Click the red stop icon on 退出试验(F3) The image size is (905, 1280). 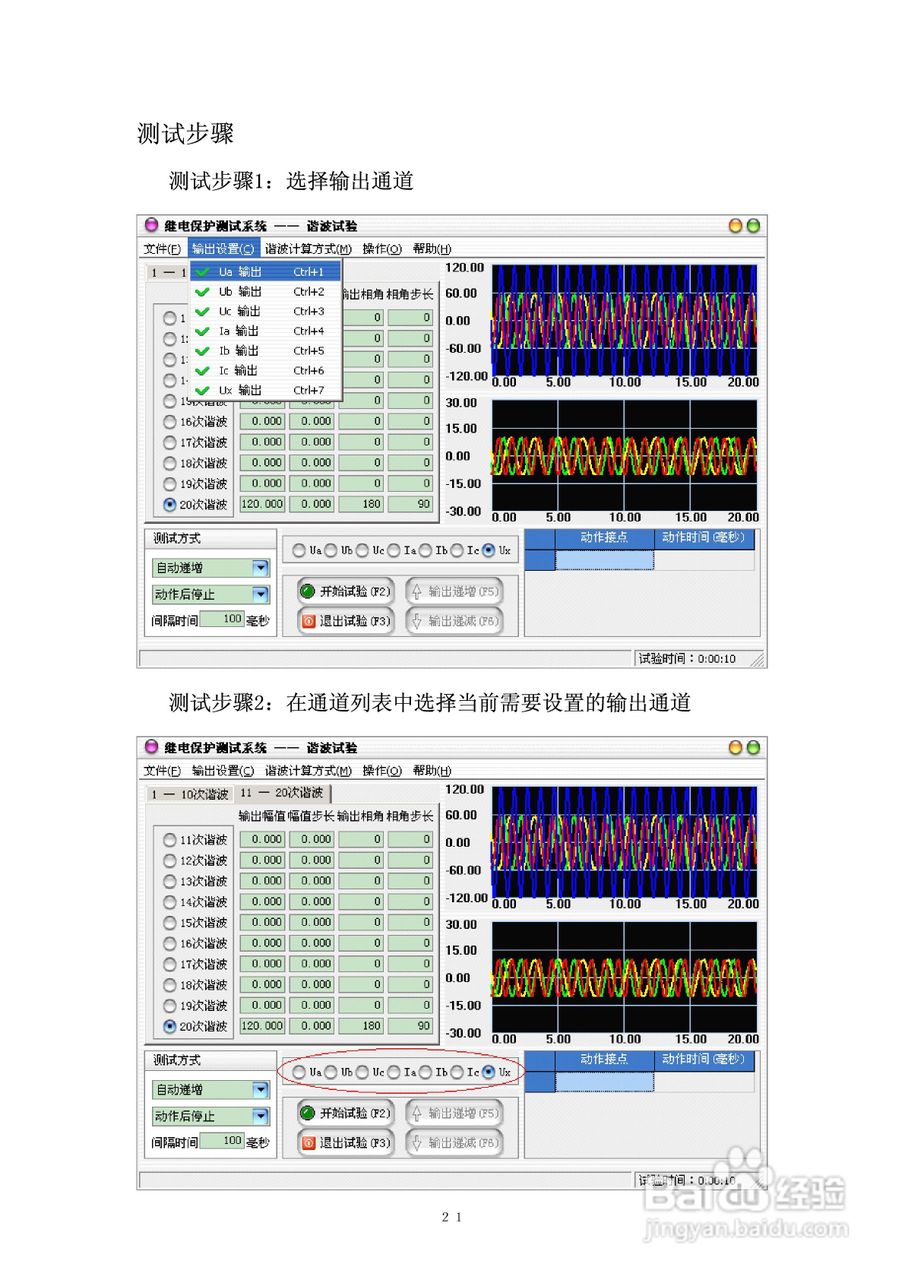[307, 620]
